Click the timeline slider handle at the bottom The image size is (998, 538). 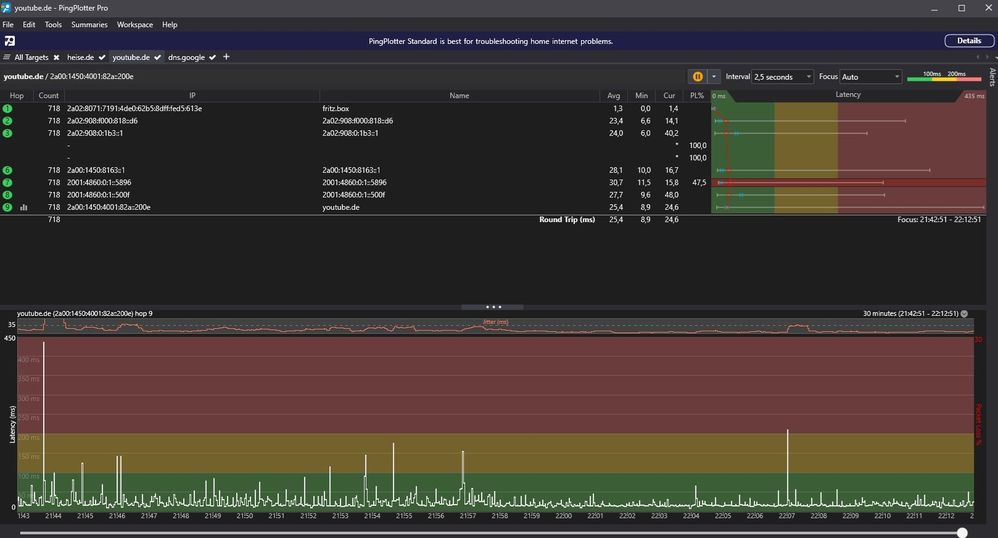coord(962,533)
